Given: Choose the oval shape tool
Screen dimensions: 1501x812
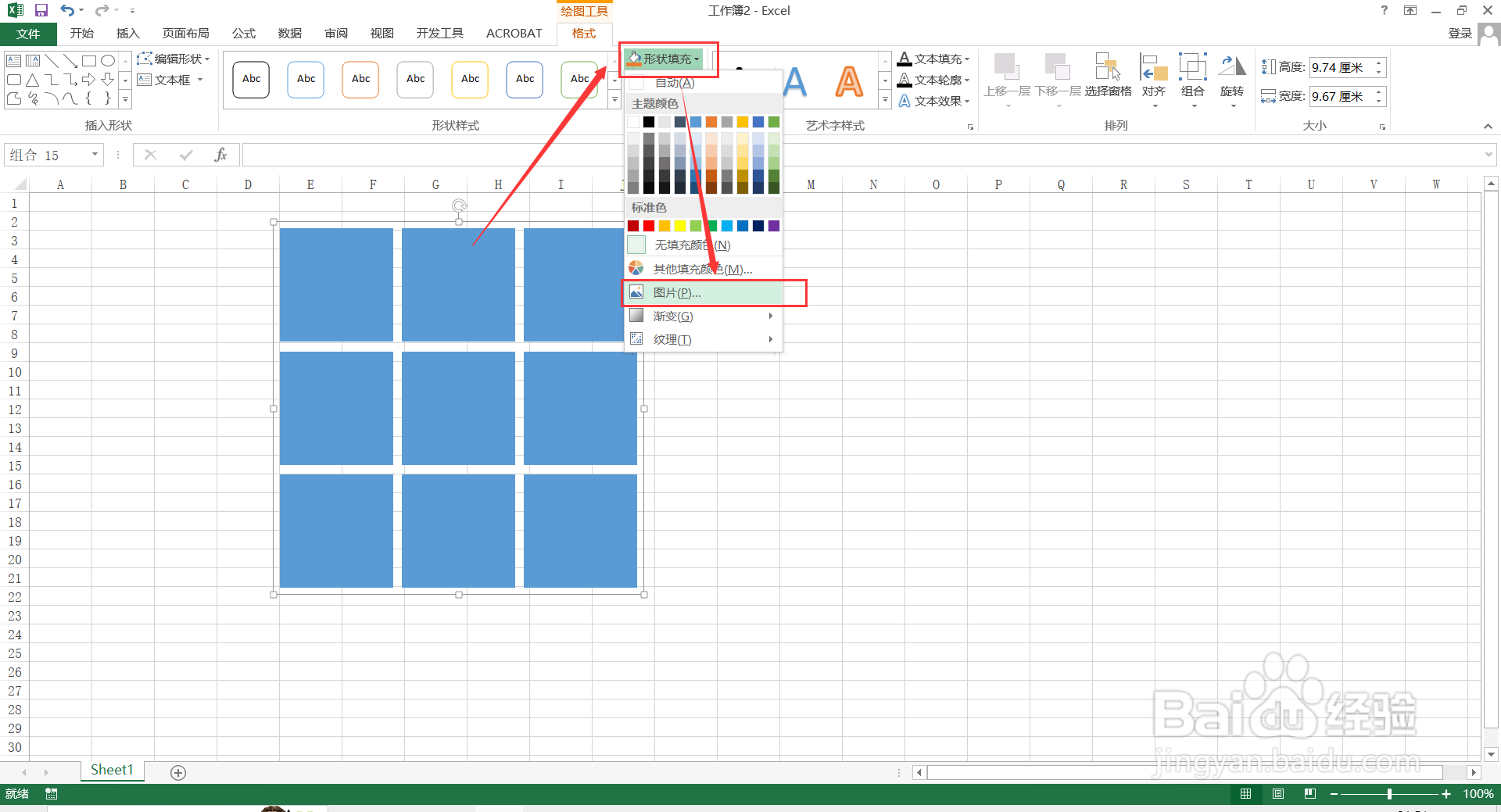Looking at the screenshot, I should click(x=108, y=60).
